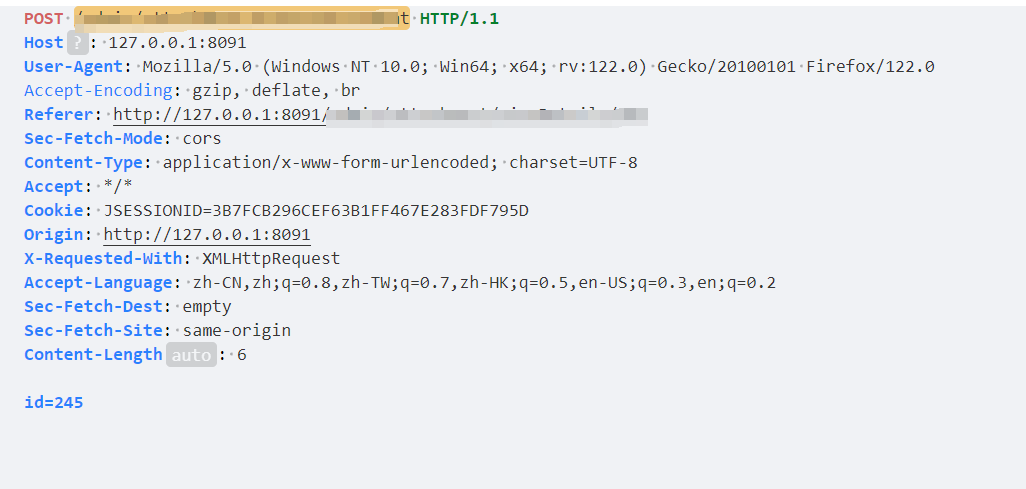Screen dimensions: 1026x489
Task: Click the Accept-Language value string
Action: pos(484,283)
